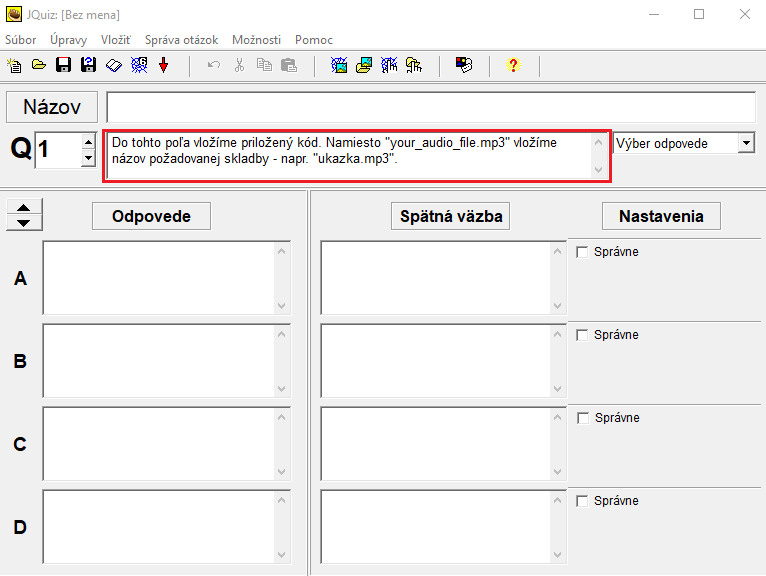
Task: Open the Výber odpovede question type dropdown
Action: pos(746,144)
